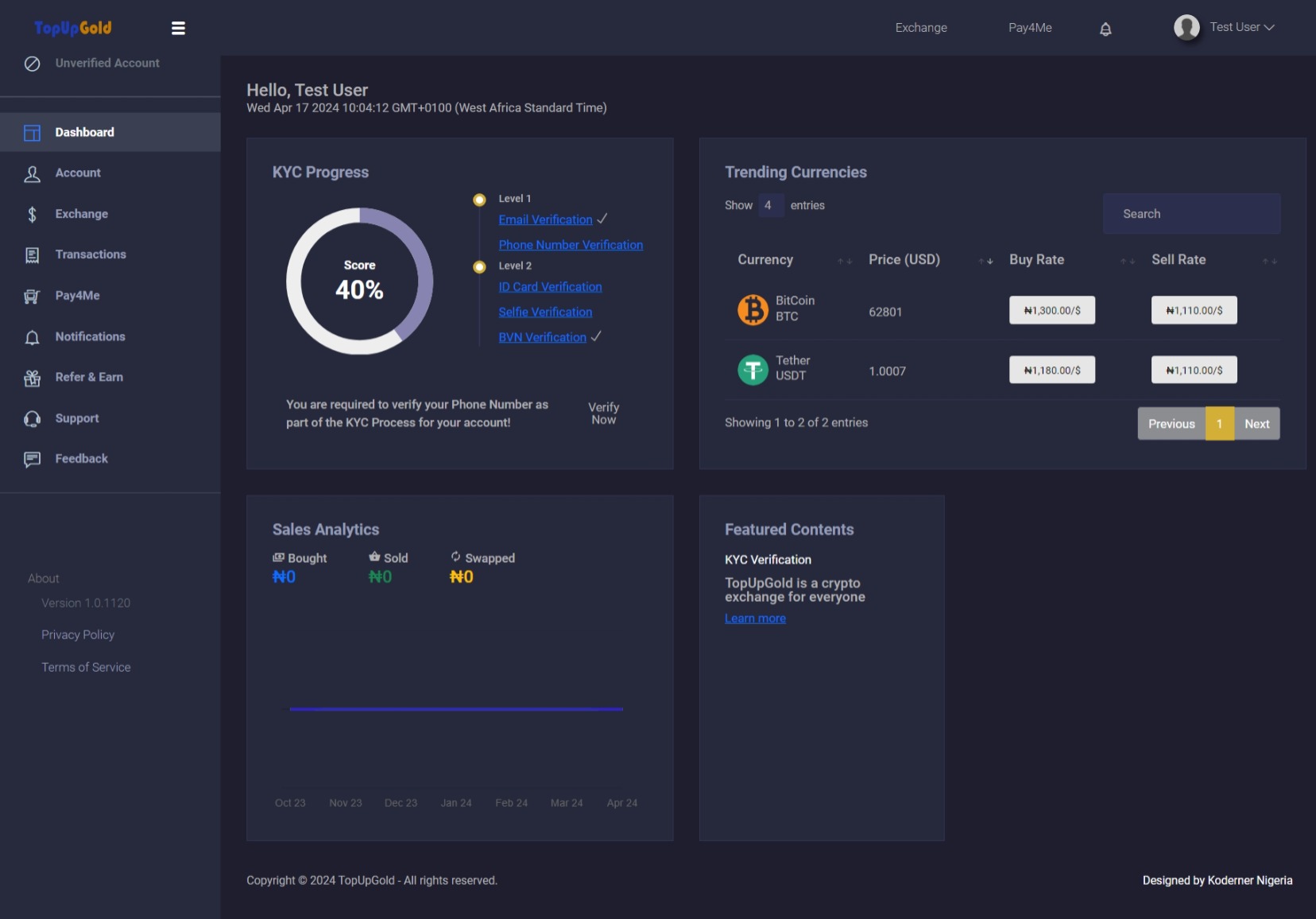Click the Trending Currencies search field
1316x919 pixels.
coord(1191,214)
